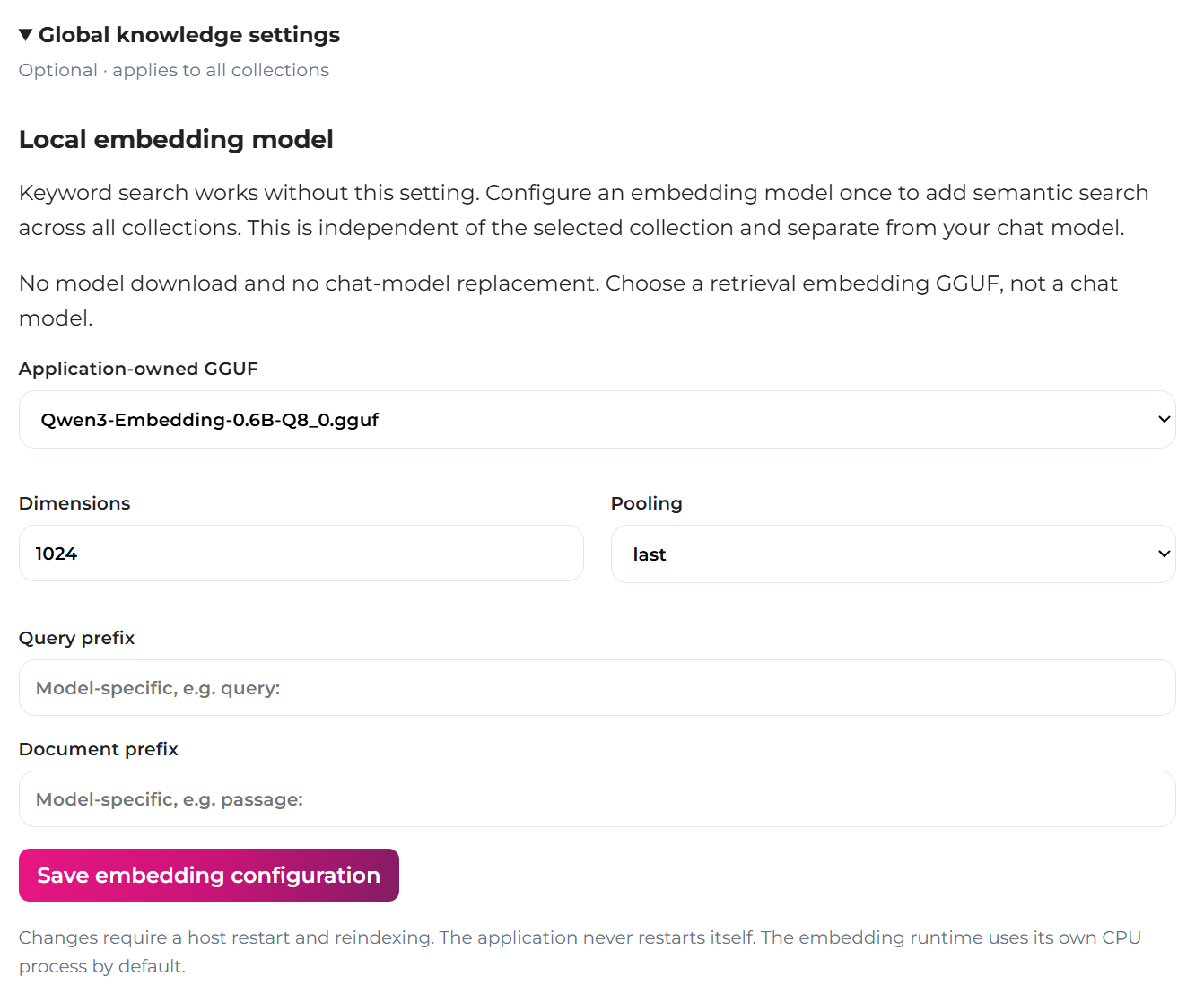Viewport: 1204px width, 985px height.
Task: Click the chevron arrow on the Qwen3-Embedding selector
Action: [1164, 420]
